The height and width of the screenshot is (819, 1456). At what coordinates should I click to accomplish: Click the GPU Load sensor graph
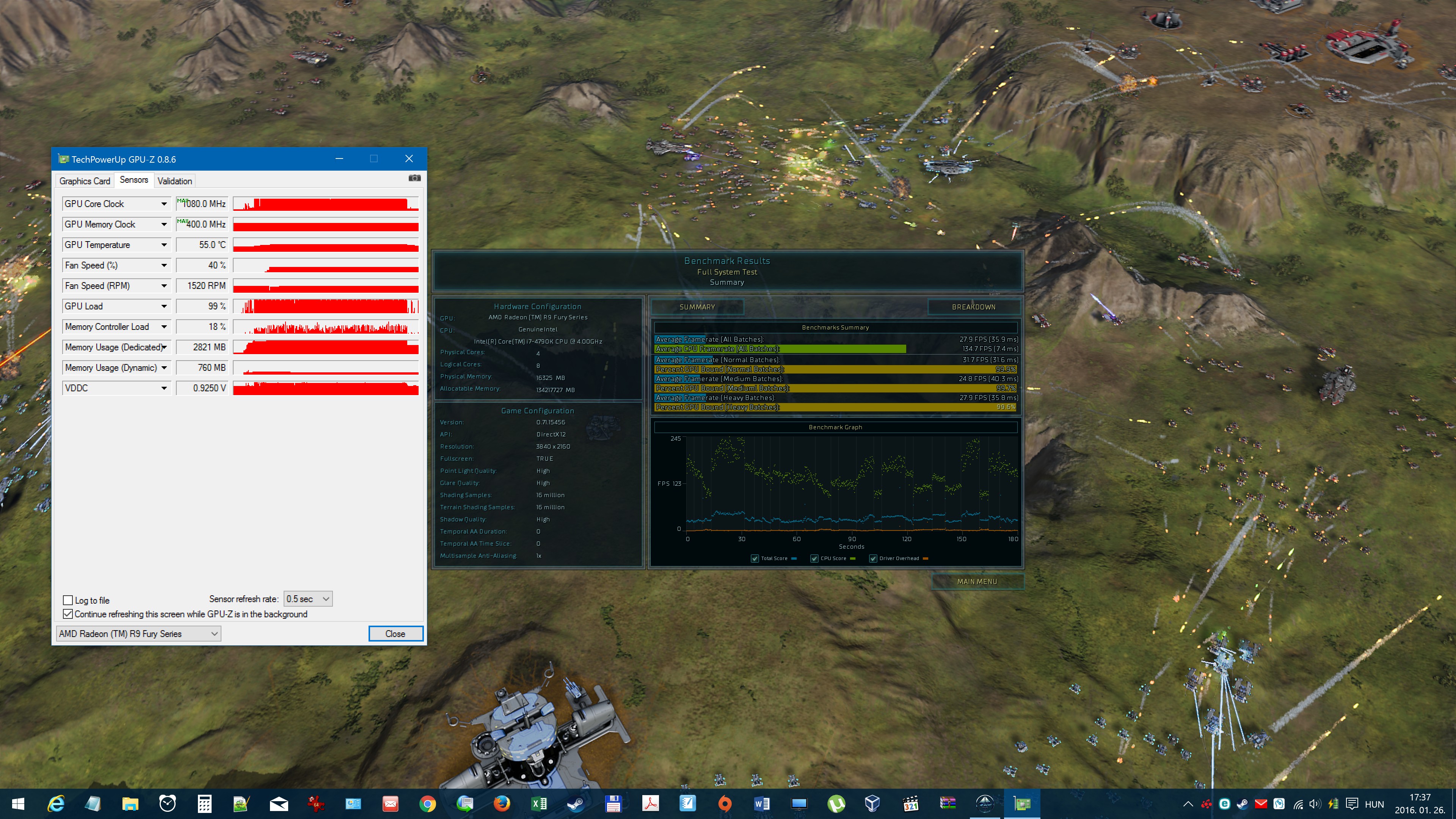tap(326, 306)
